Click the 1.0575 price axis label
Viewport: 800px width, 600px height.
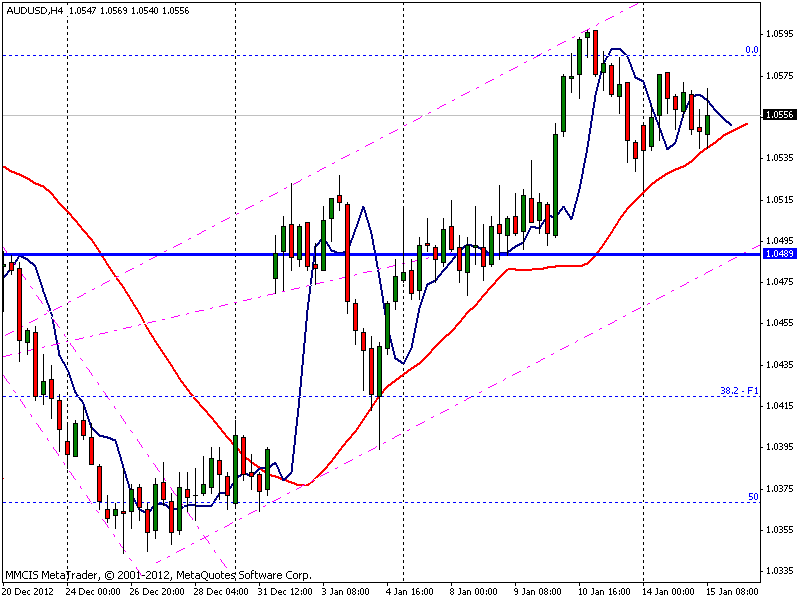pyautogui.click(x=780, y=76)
